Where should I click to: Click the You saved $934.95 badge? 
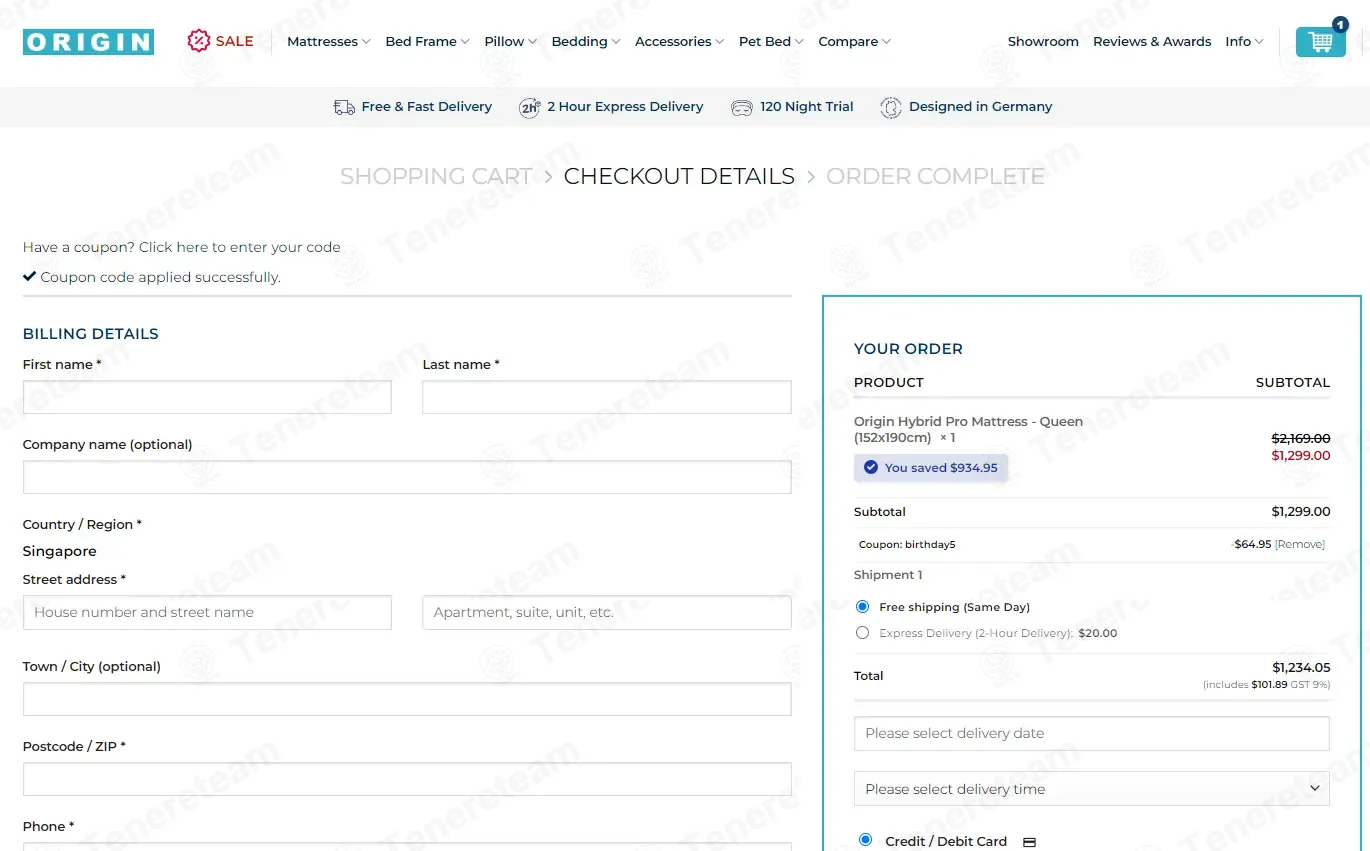(x=931, y=467)
